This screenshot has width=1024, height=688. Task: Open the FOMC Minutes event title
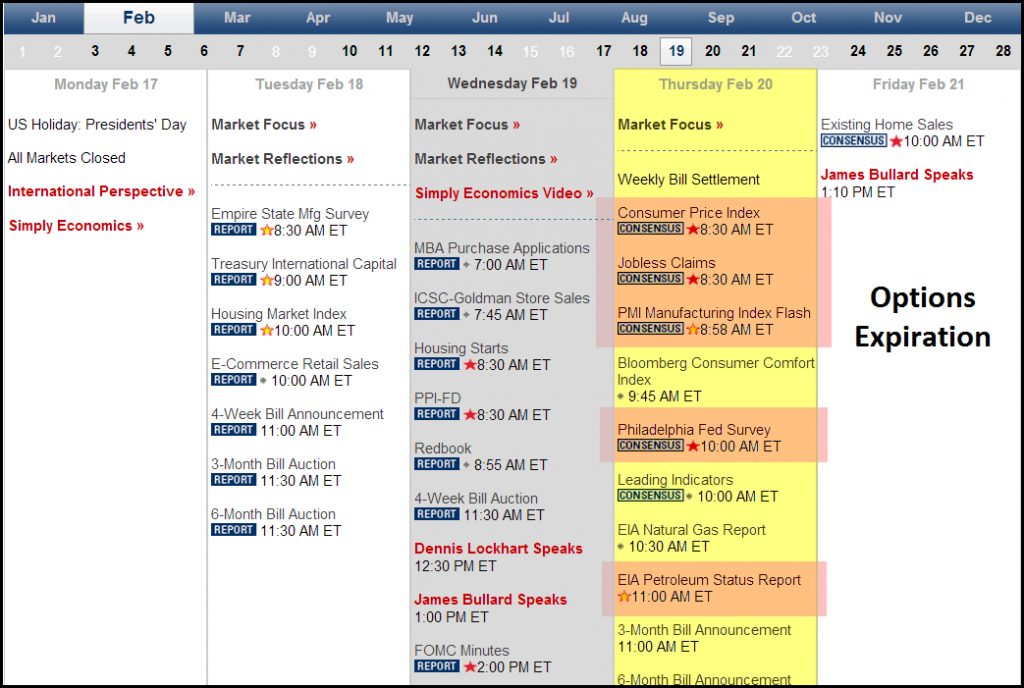pos(462,651)
